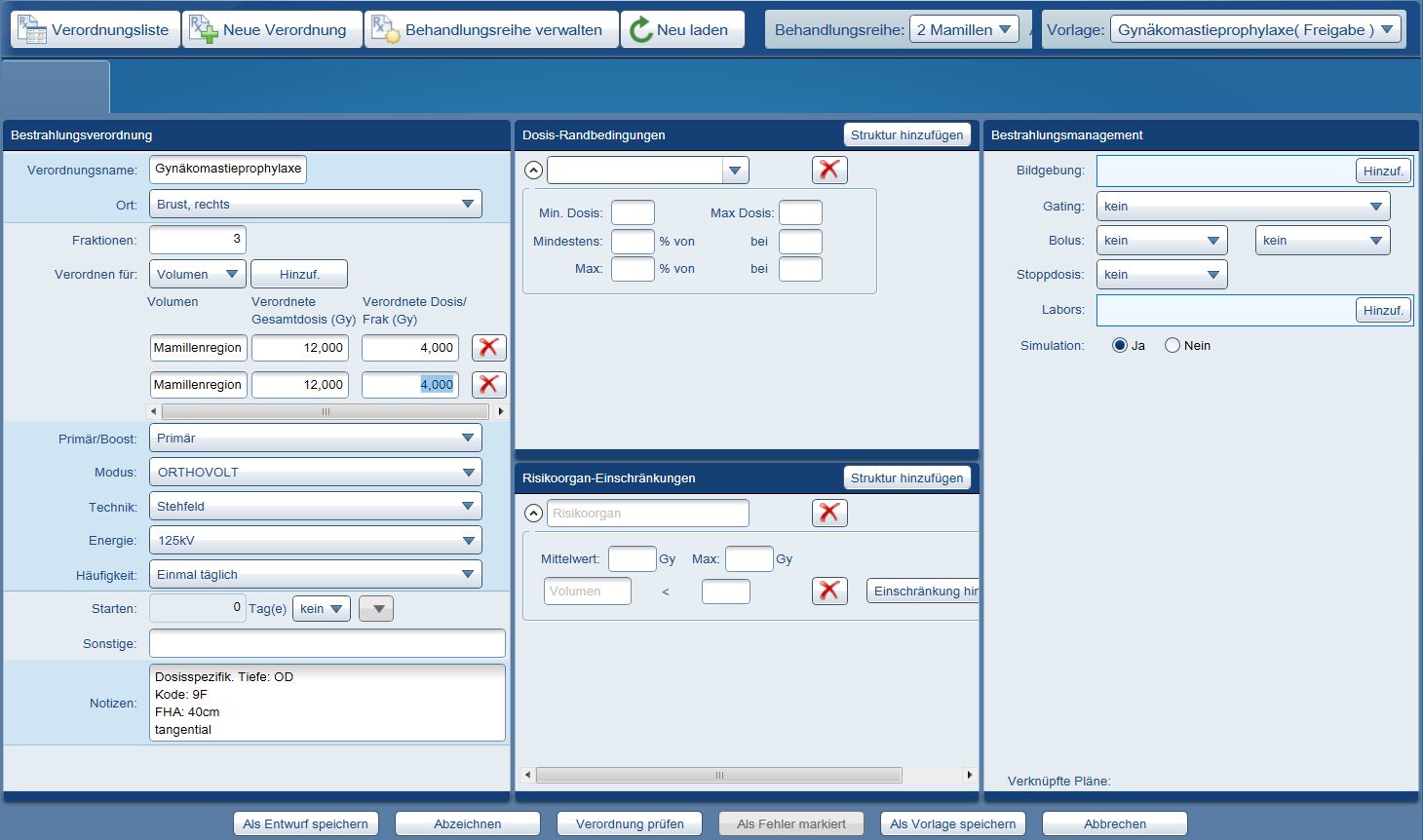Open the Behandlungsreihe 2 Mamillen selector
The image size is (1423, 840).
pyautogui.click(x=963, y=29)
